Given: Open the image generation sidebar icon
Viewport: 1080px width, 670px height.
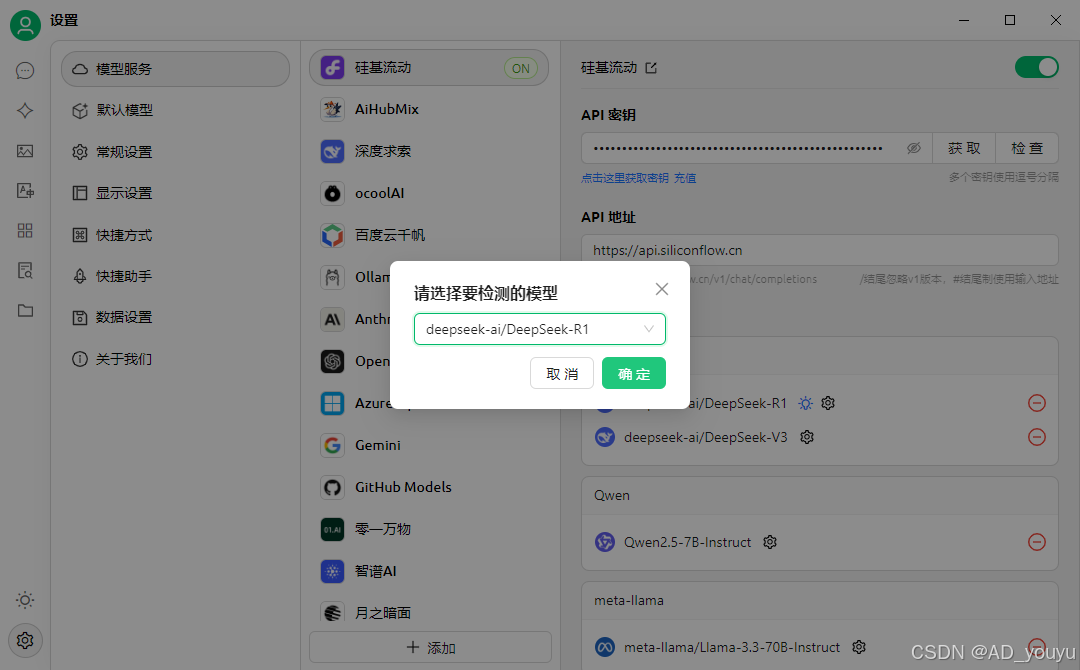Looking at the screenshot, I should click(24, 150).
